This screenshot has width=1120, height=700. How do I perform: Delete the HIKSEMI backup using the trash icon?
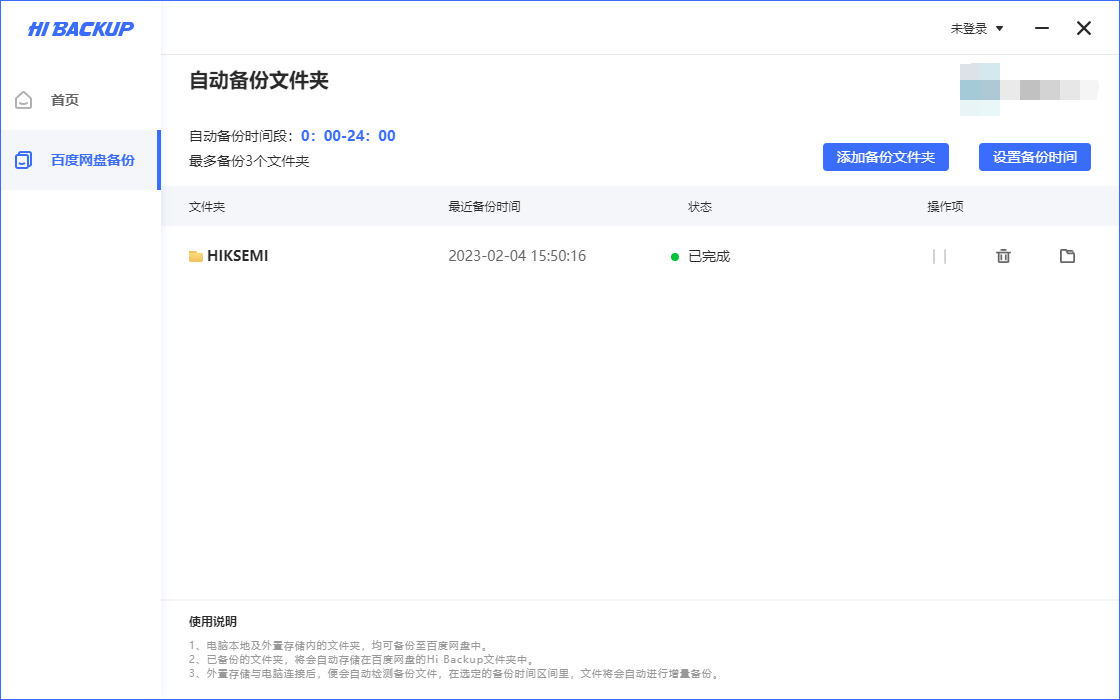click(1003, 256)
